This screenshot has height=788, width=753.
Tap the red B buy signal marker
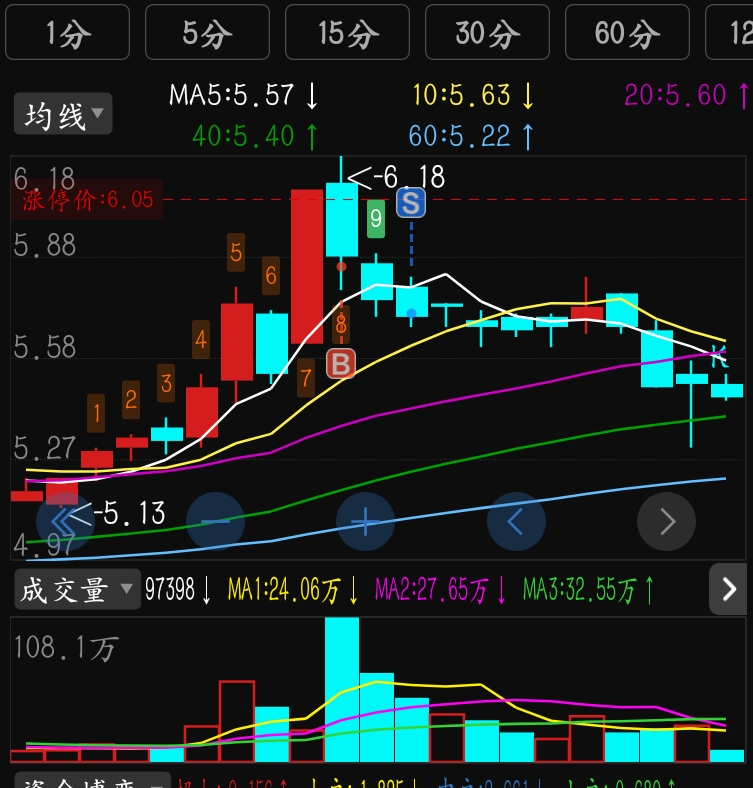pyautogui.click(x=341, y=363)
